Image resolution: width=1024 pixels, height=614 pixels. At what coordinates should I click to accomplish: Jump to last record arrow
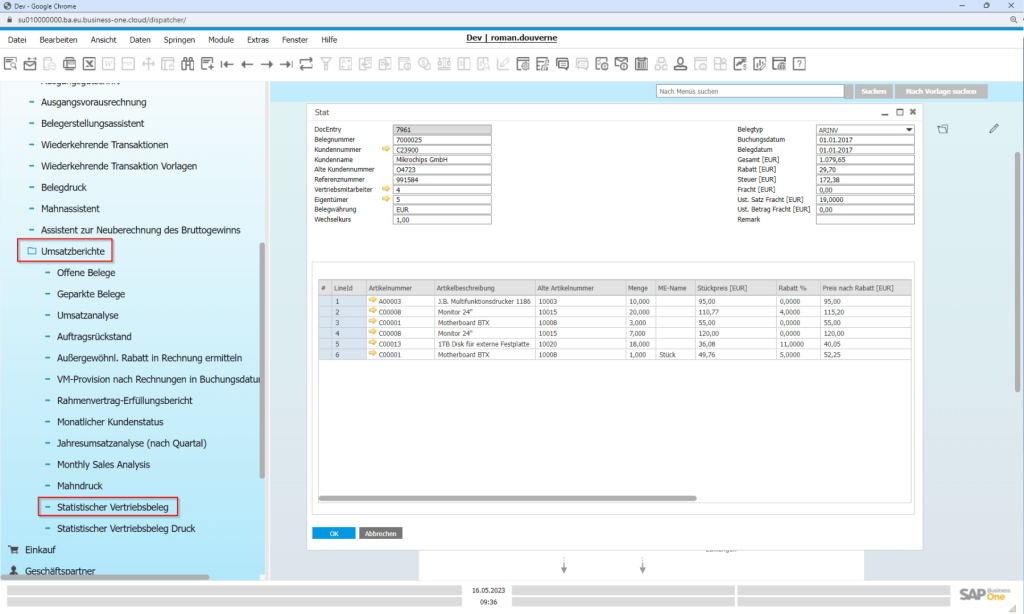point(286,64)
